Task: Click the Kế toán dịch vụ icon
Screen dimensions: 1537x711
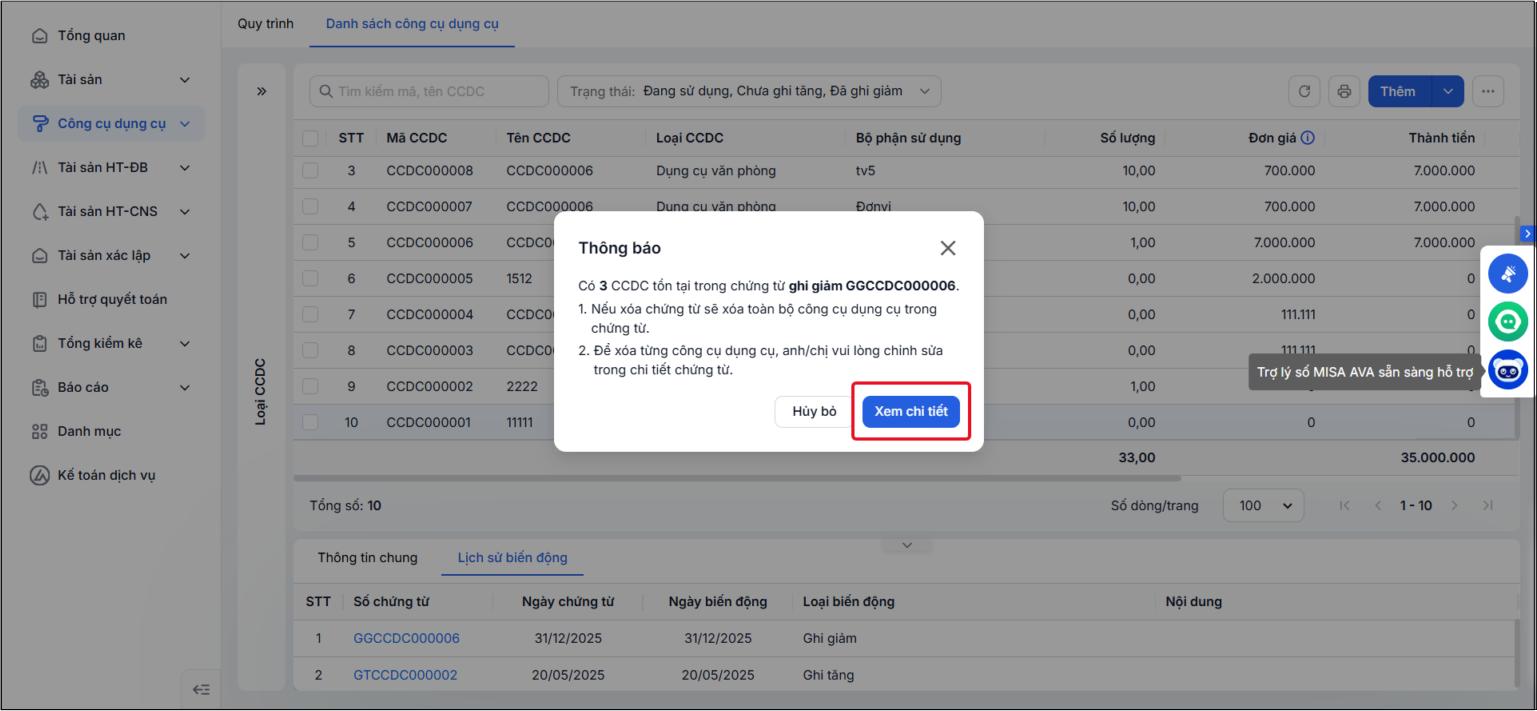Action: tap(40, 476)
